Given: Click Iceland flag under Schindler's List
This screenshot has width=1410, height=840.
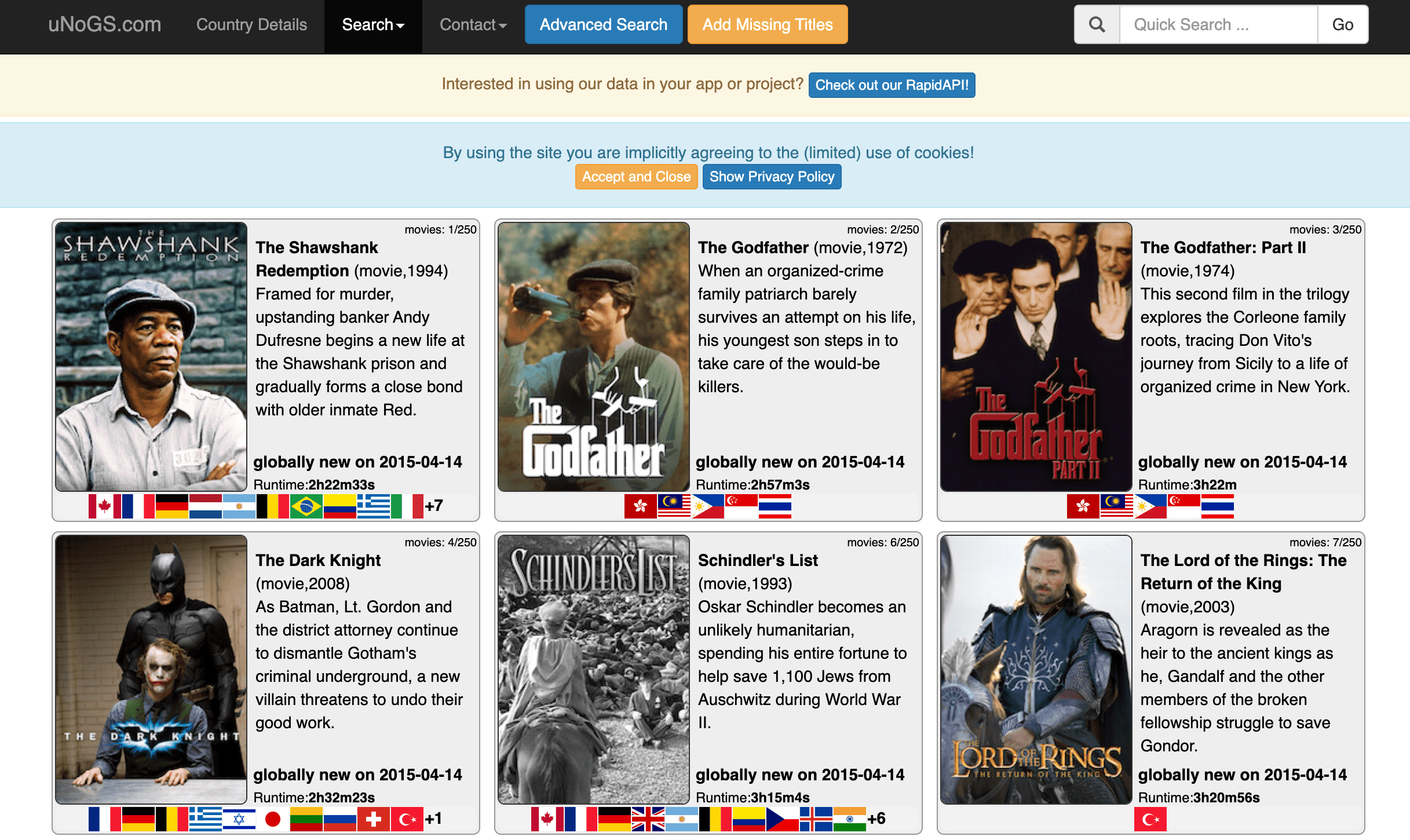Looking at the screenshot, I should tap(816, 819).
